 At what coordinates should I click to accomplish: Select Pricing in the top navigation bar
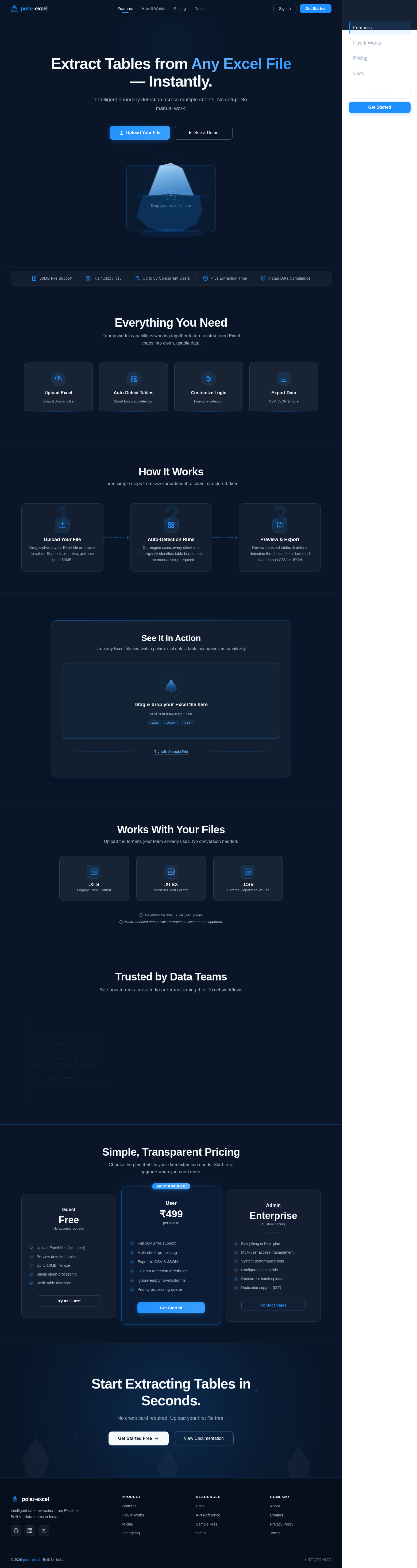tap(180, 9)
